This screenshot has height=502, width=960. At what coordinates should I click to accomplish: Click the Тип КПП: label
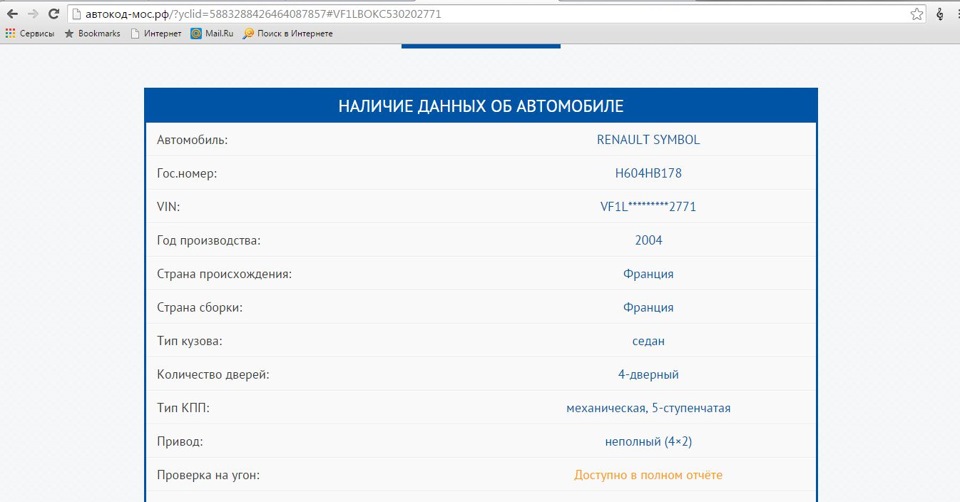pyautogui.click(x=182, y=408)
